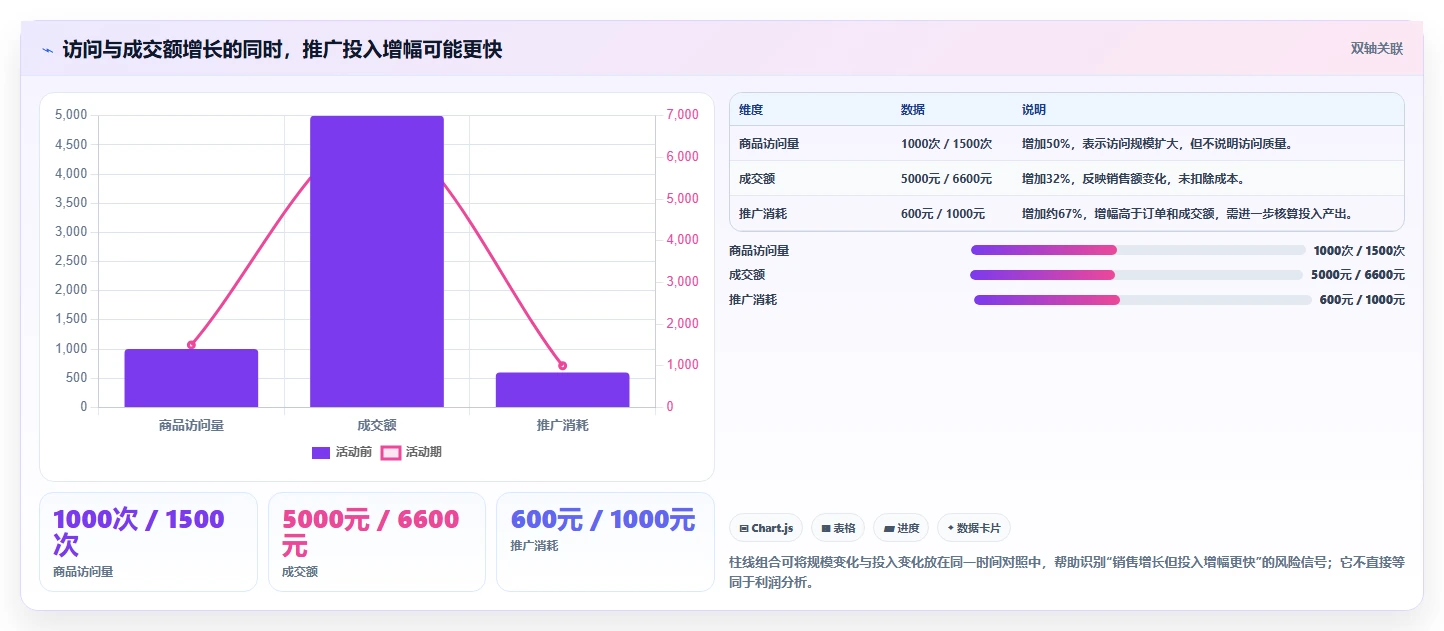Click the 表格 tag chip
This screenshot has width=1444, height=631.
click(838, 528)
